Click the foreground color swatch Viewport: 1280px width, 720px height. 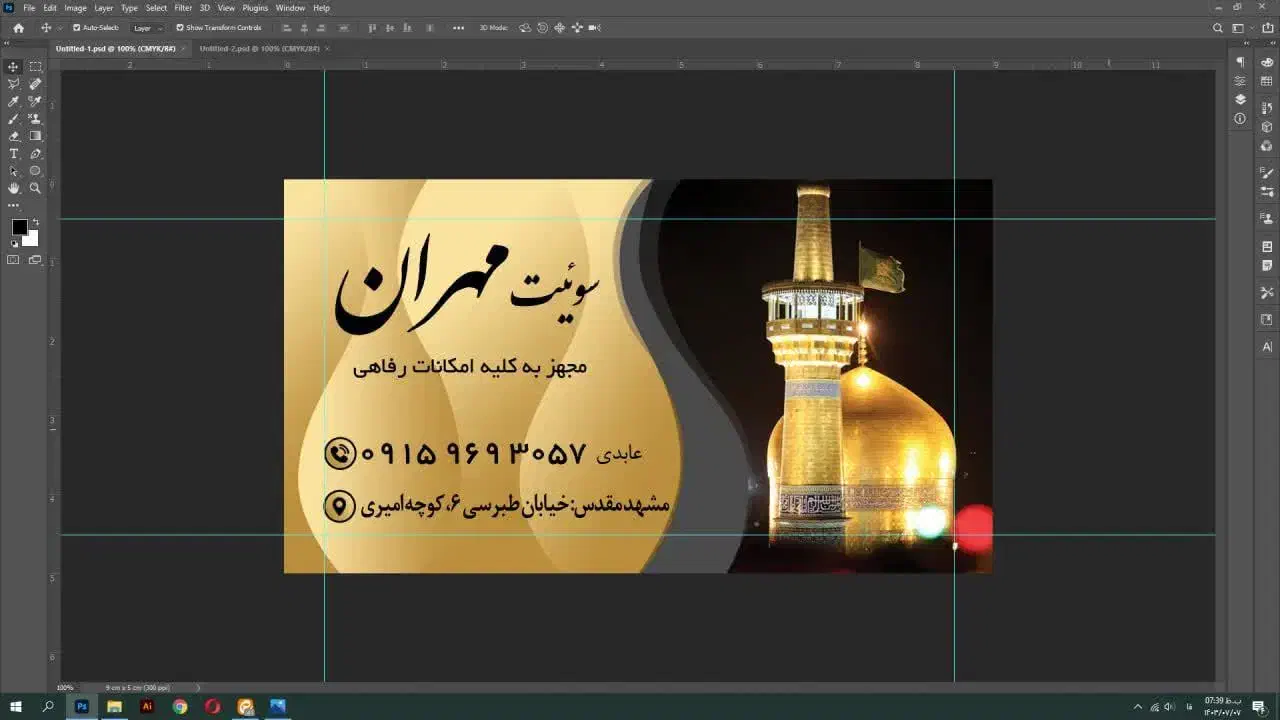pyautogui.click(x=19, y=227)
